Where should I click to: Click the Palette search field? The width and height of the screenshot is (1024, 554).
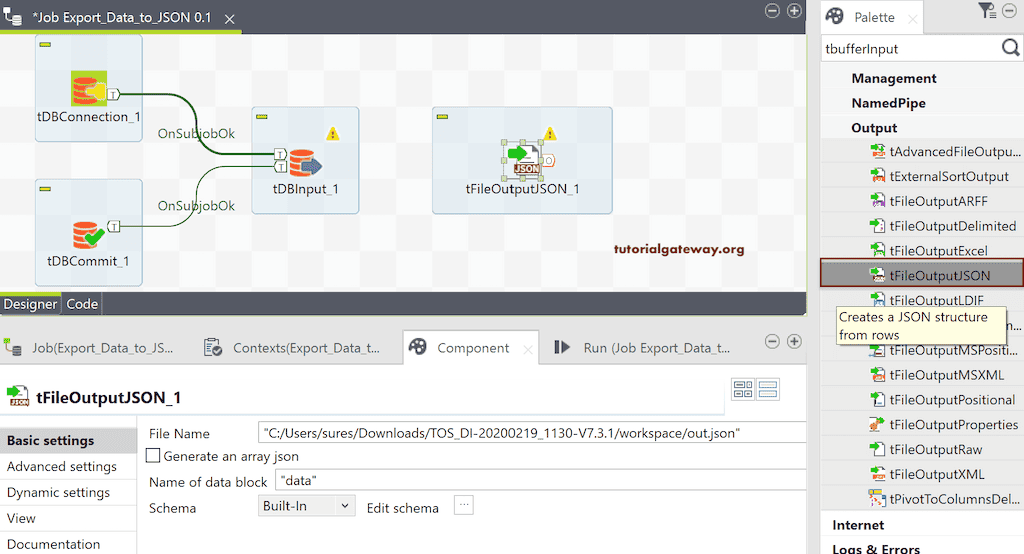pyautogui.click(x=911, y=49)
